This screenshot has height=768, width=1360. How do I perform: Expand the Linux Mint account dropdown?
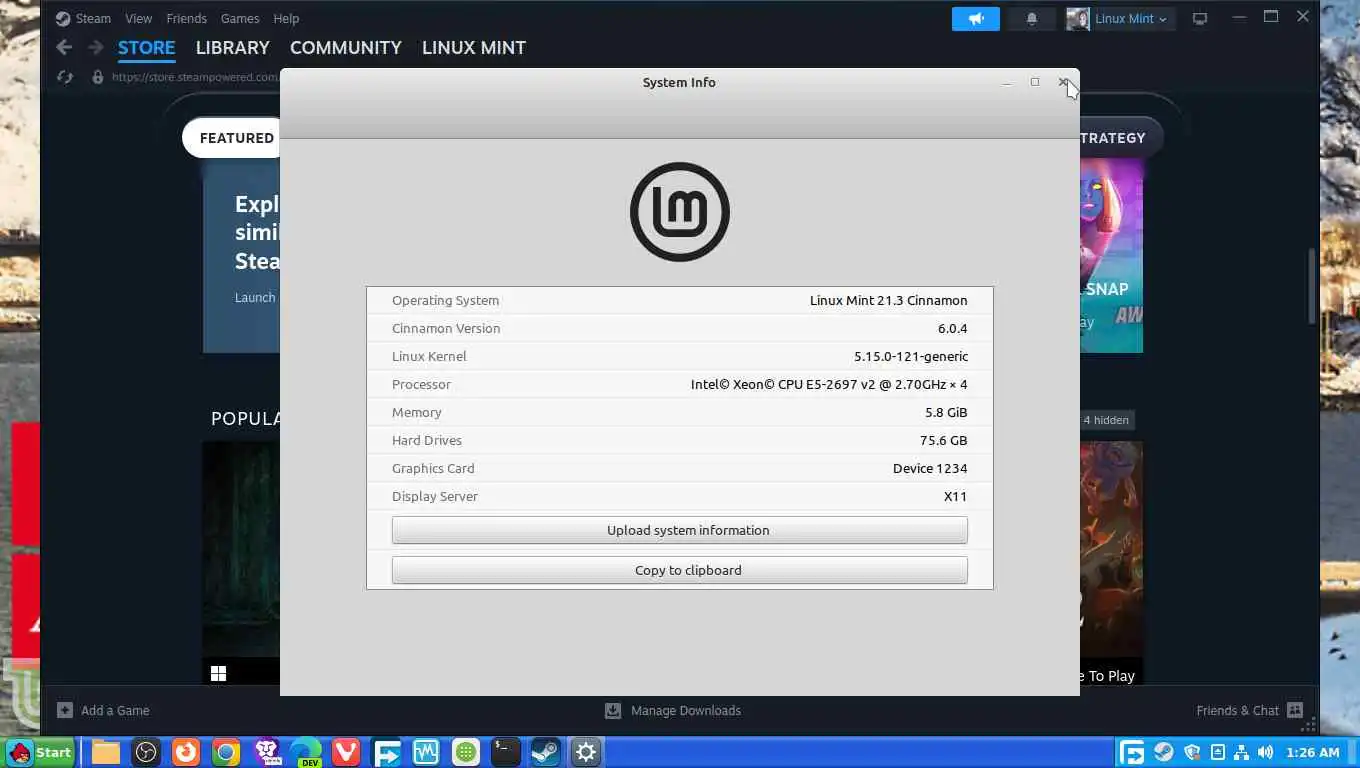tap(1131, 18)
